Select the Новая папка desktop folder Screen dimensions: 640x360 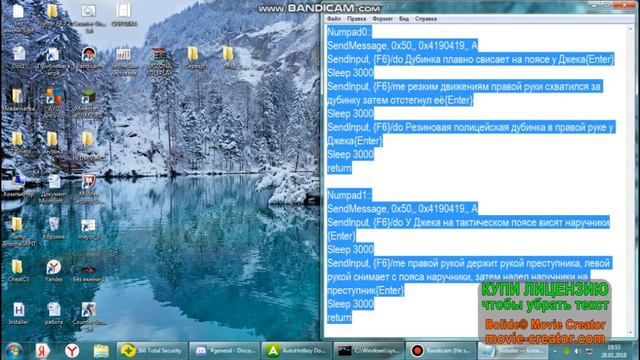(18, 100)
